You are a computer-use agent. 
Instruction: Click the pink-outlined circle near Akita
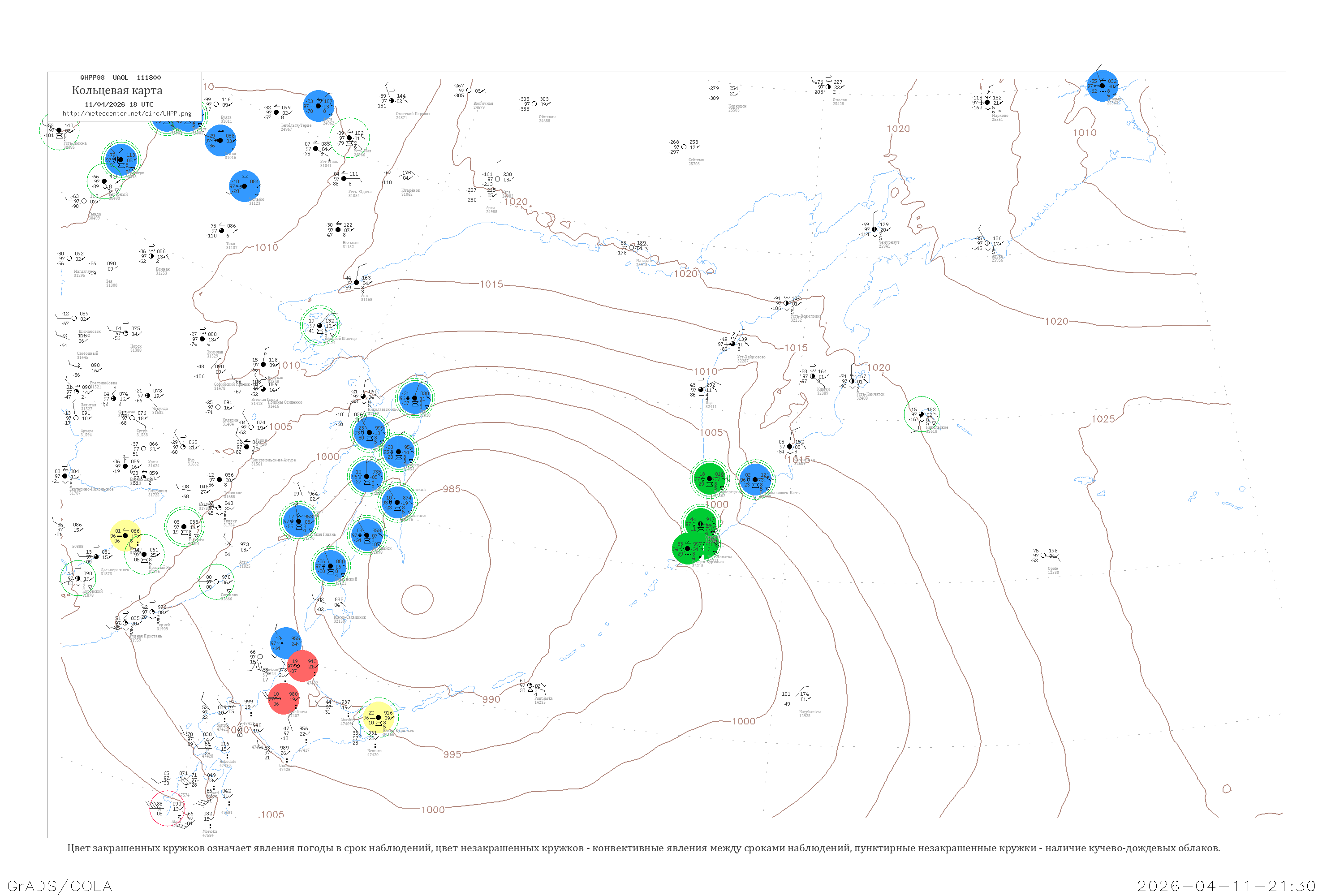tap(167, 808)
